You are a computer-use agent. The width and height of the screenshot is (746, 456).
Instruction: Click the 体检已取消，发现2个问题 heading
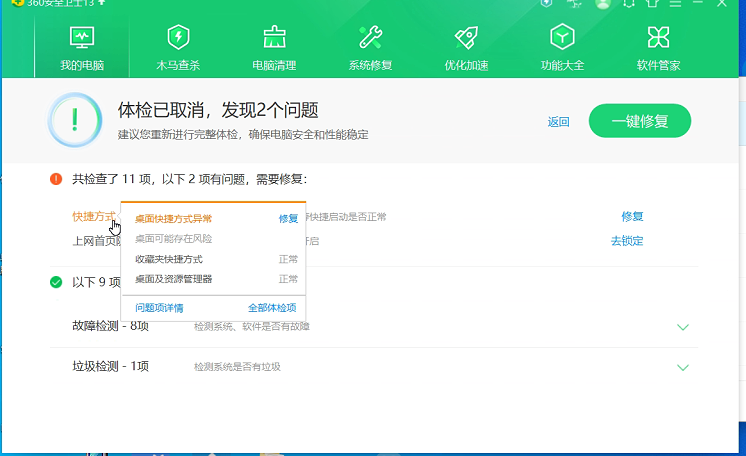[218, 110]
